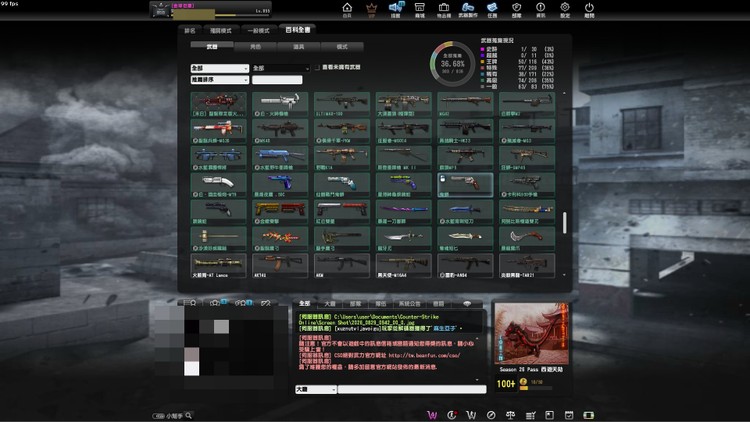Screen dimensions: 750x422
Task: Click the calendar icon in bottom bar
Action: 569,415
